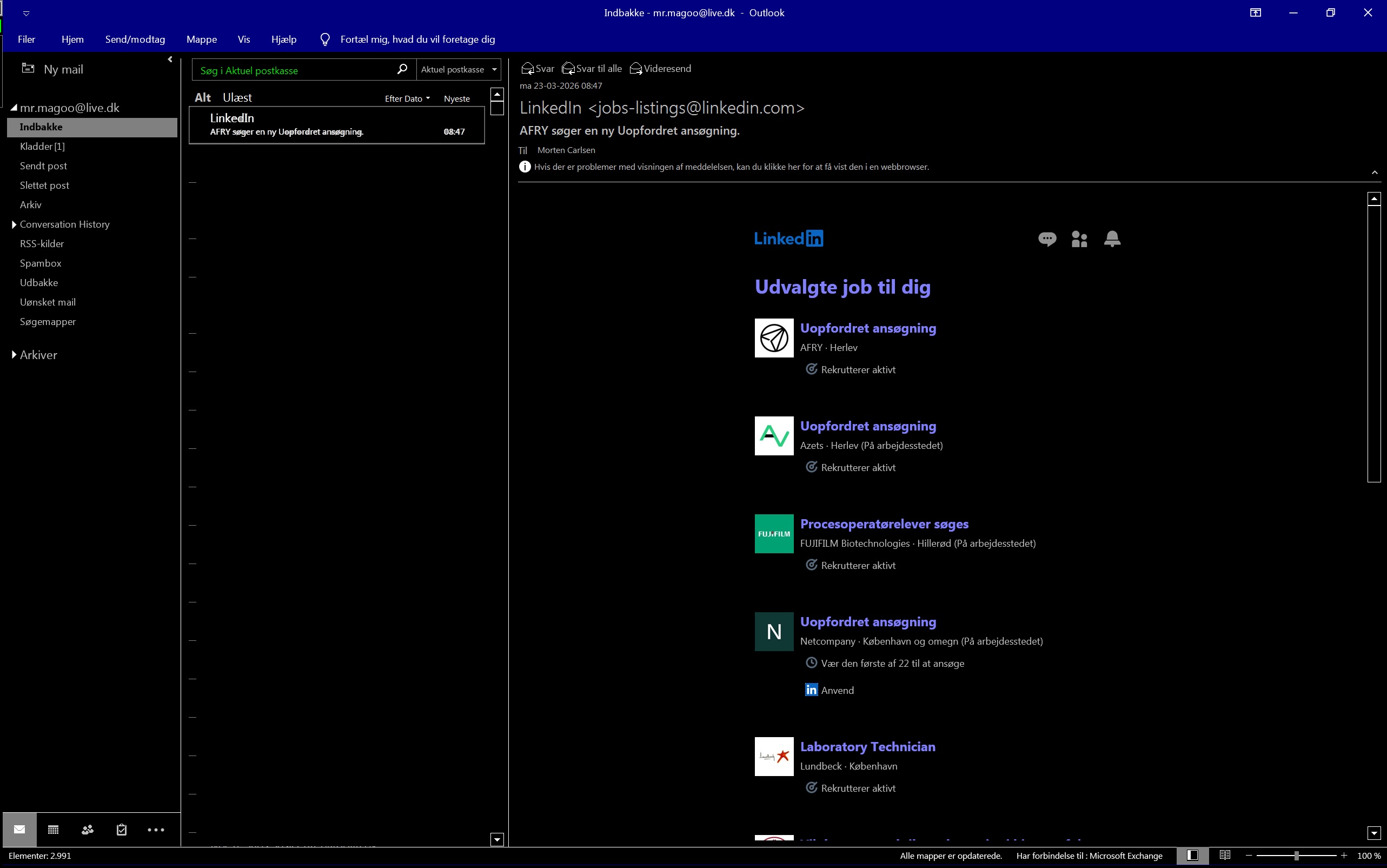Open the Tasks clipboard icon
The width and height of the screenshot is (1387, 868).
coord(122,830)
